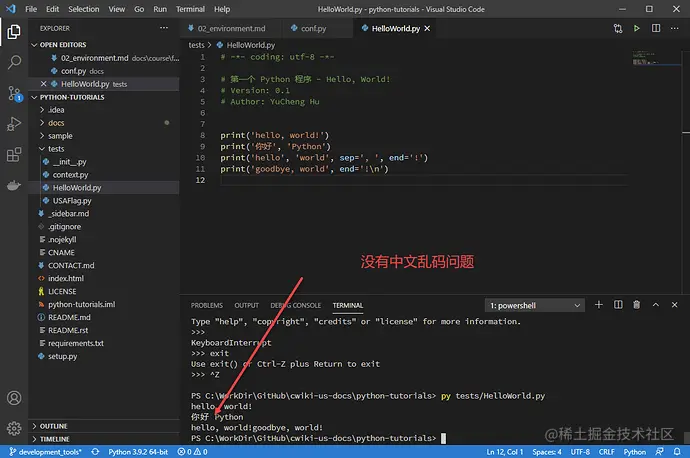Open the Run menu
Viewport: 690px width, 458px height.
(160, 9)
